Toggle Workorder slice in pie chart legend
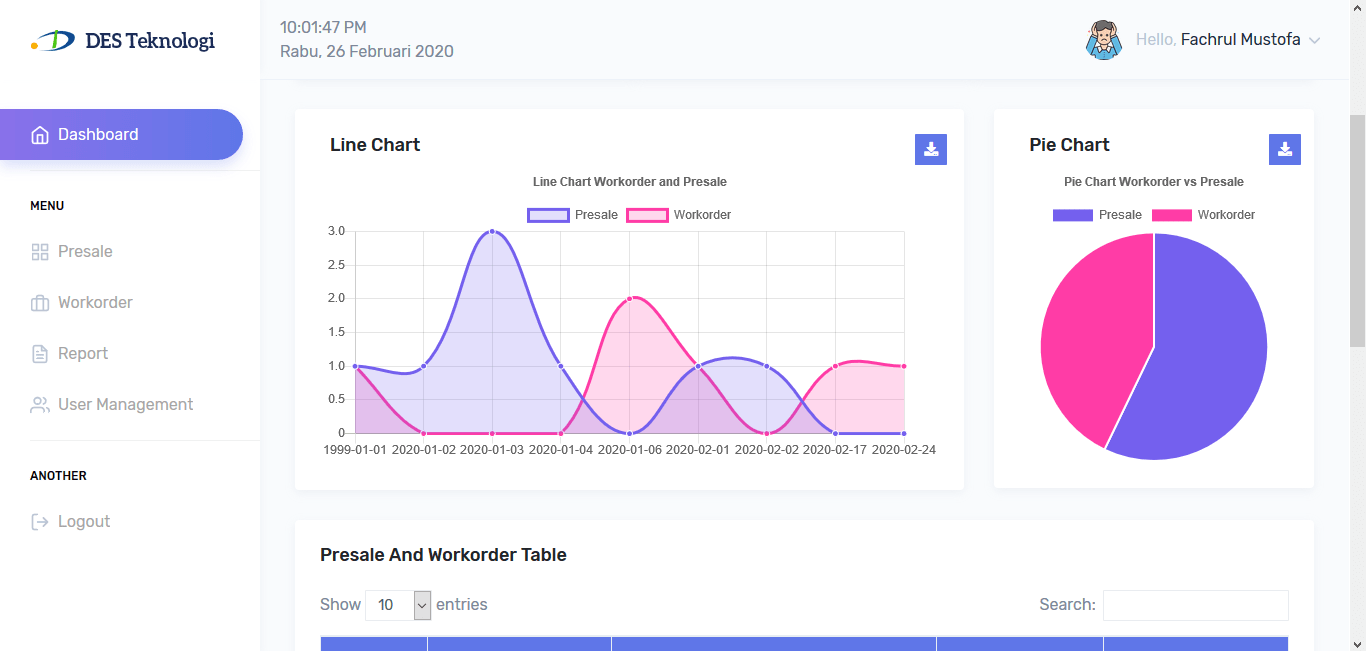Viewport: 1366px width, 651px height. 1203,215
